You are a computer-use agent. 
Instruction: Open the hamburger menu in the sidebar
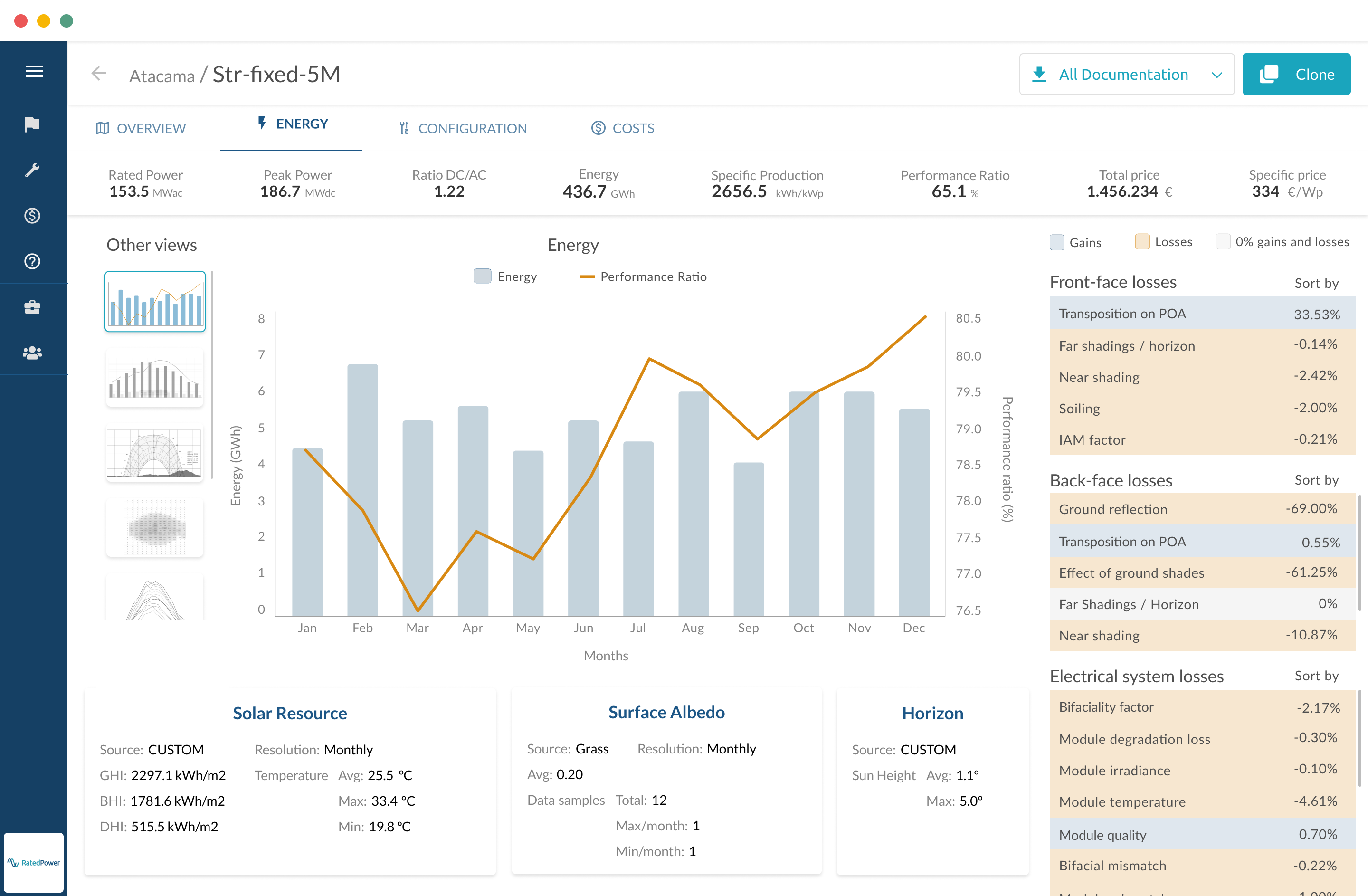click(34, 71)
